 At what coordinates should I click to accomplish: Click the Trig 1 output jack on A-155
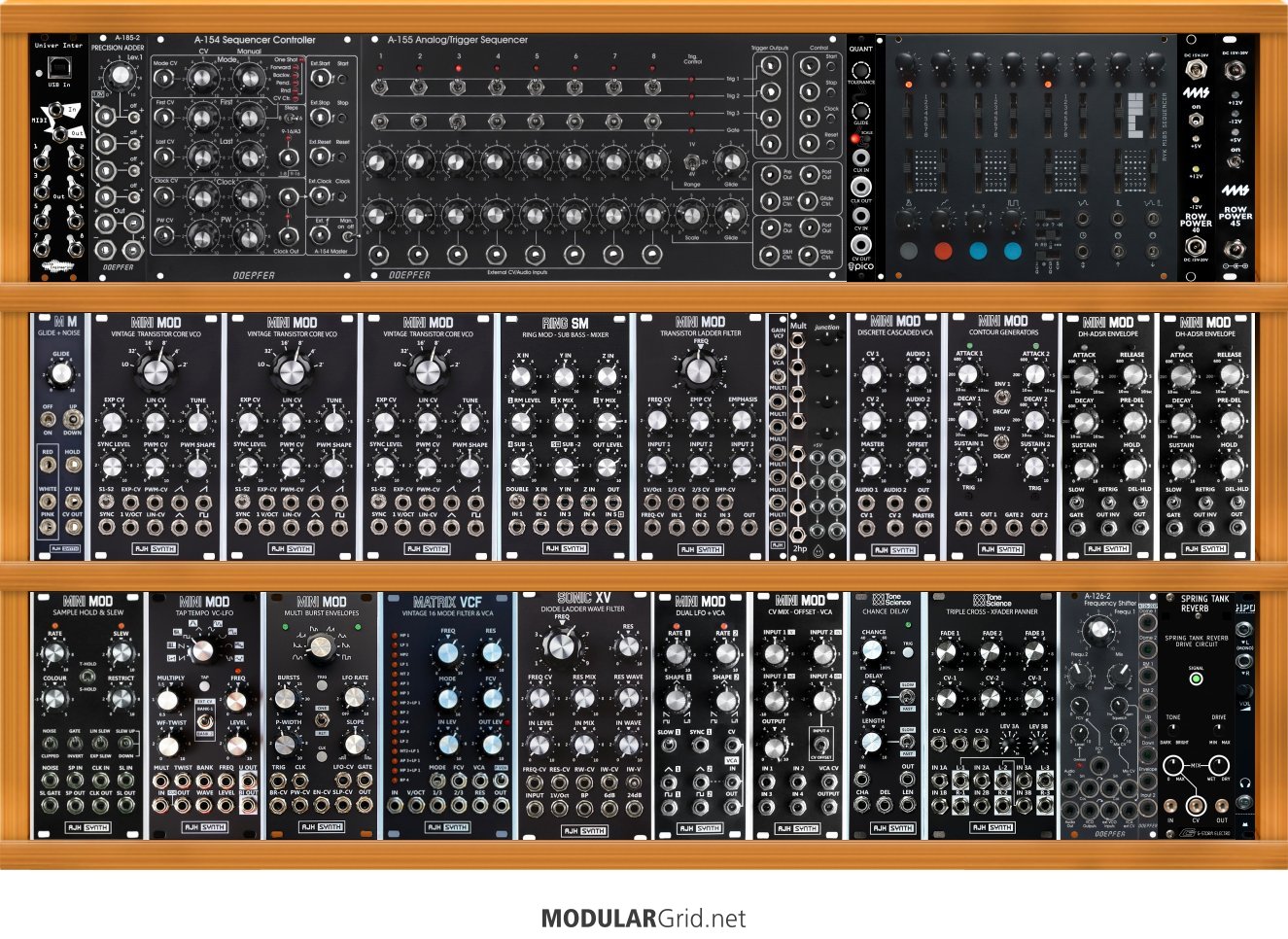point(770,66)
